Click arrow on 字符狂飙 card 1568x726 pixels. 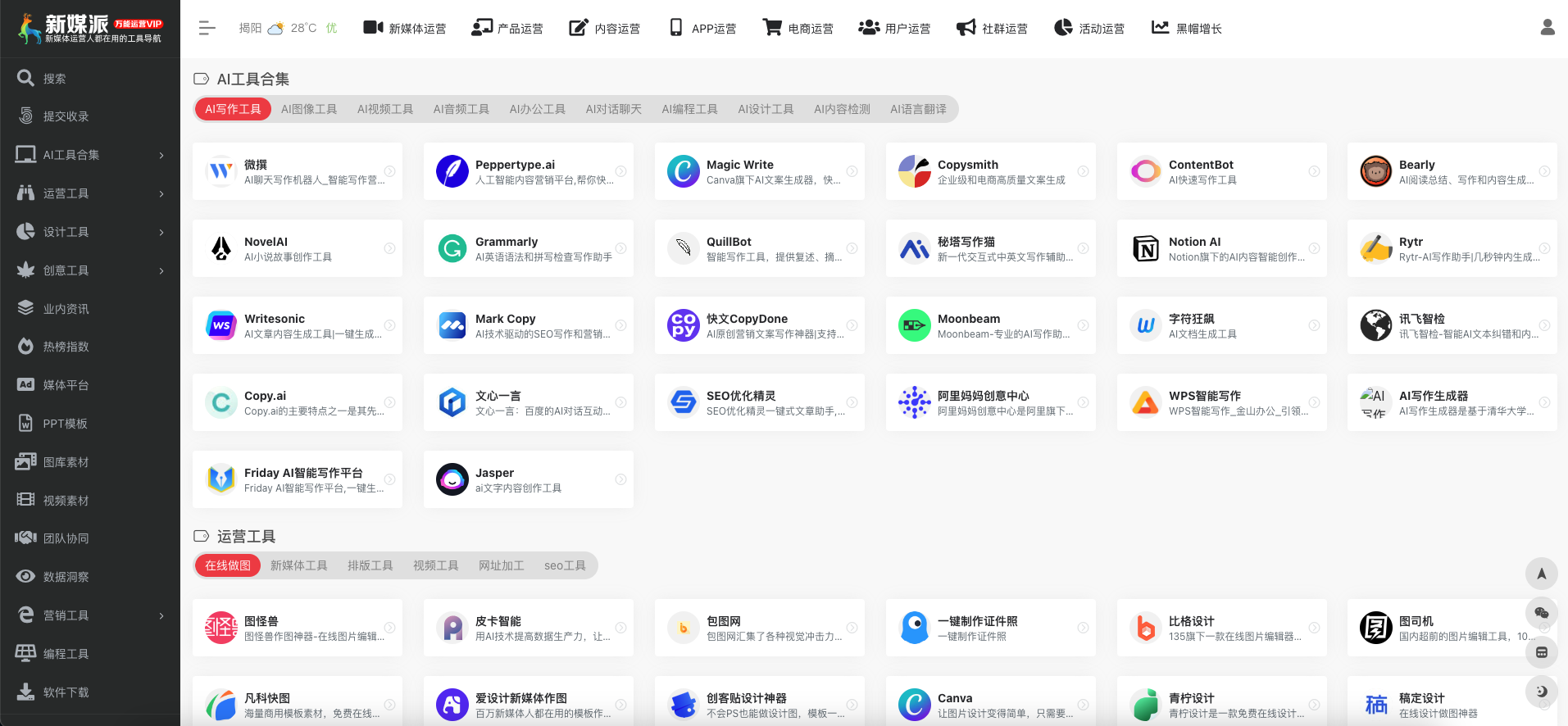tap(1314, 325)
